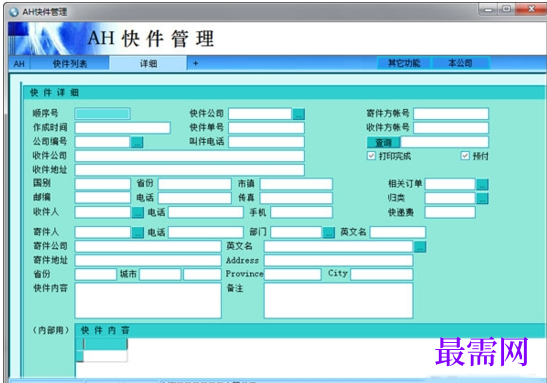The image size is (547, 383).
Task: Focus the City field
Action: (x=382, y=274)
